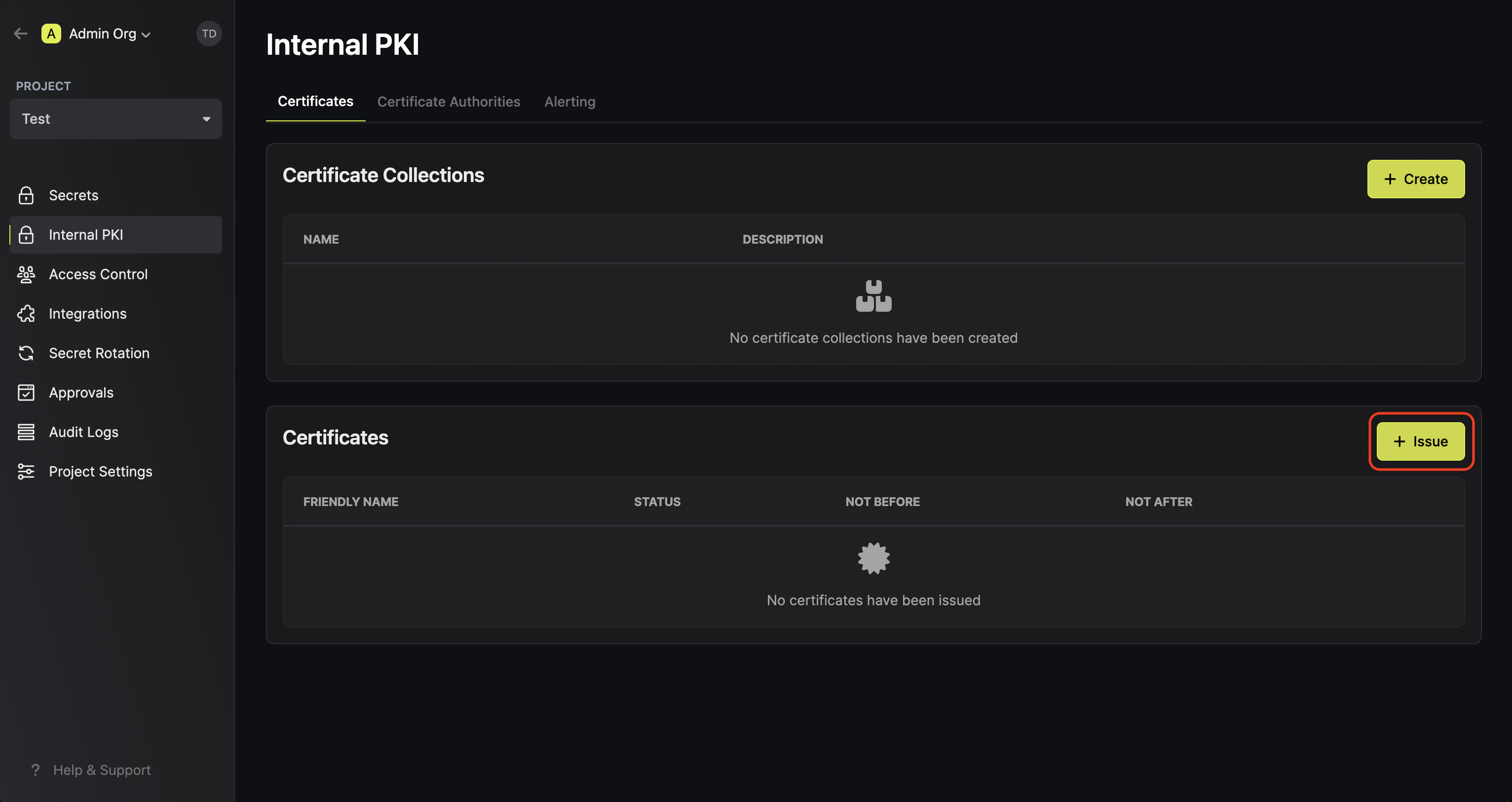This screenshot has width=1512, height=802.
Task: Click the Certificate Collections heading
Action: pos(383,176)
